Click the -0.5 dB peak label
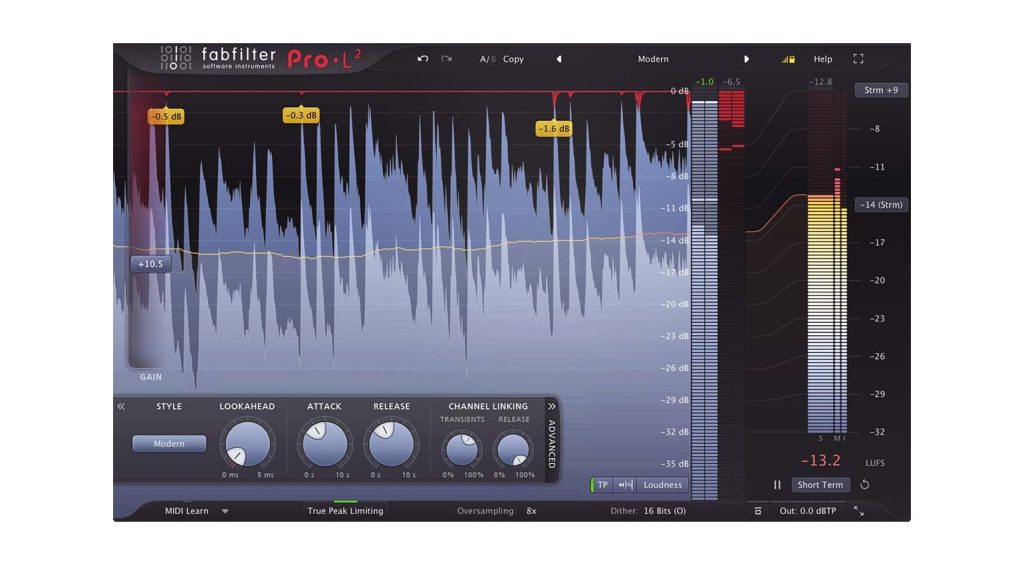This screenshot has width=1024, height=565. 167,116
